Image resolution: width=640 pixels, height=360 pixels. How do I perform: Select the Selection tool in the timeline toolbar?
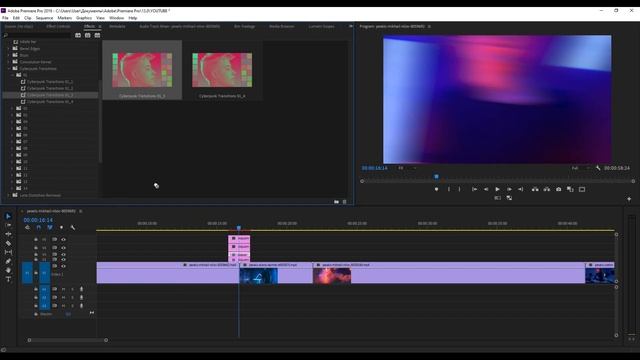coord(8,216)
